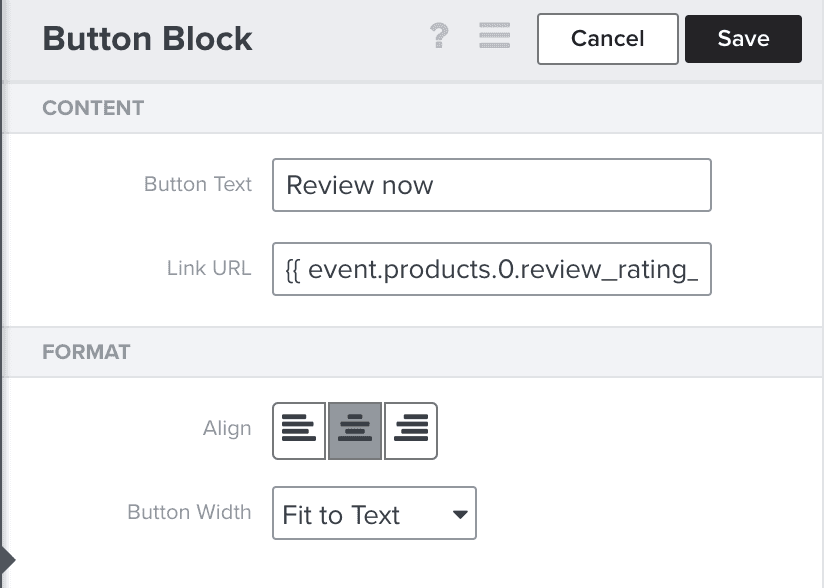Click into the Link URL input field
The height and width of the screenshot is (588, 824).
click(491, 268)
